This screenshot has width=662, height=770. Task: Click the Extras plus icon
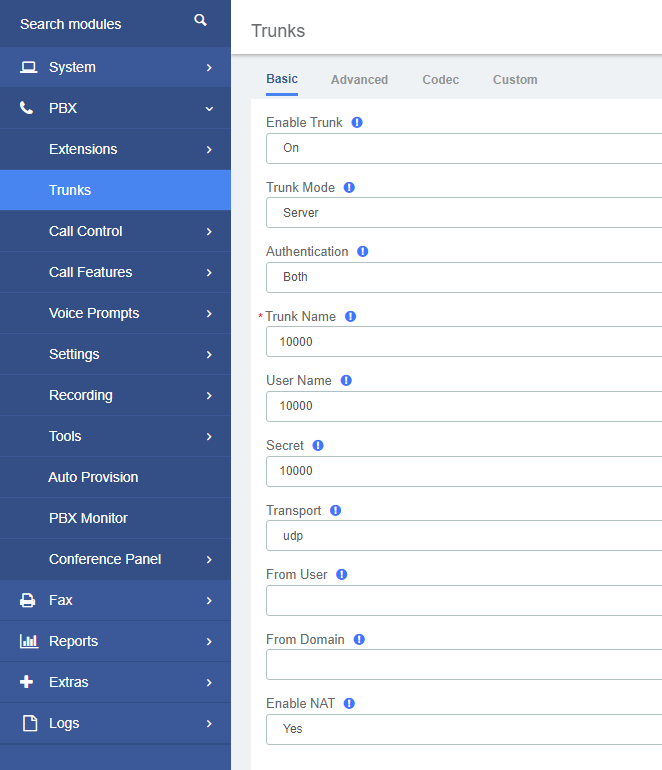(27, 682)
